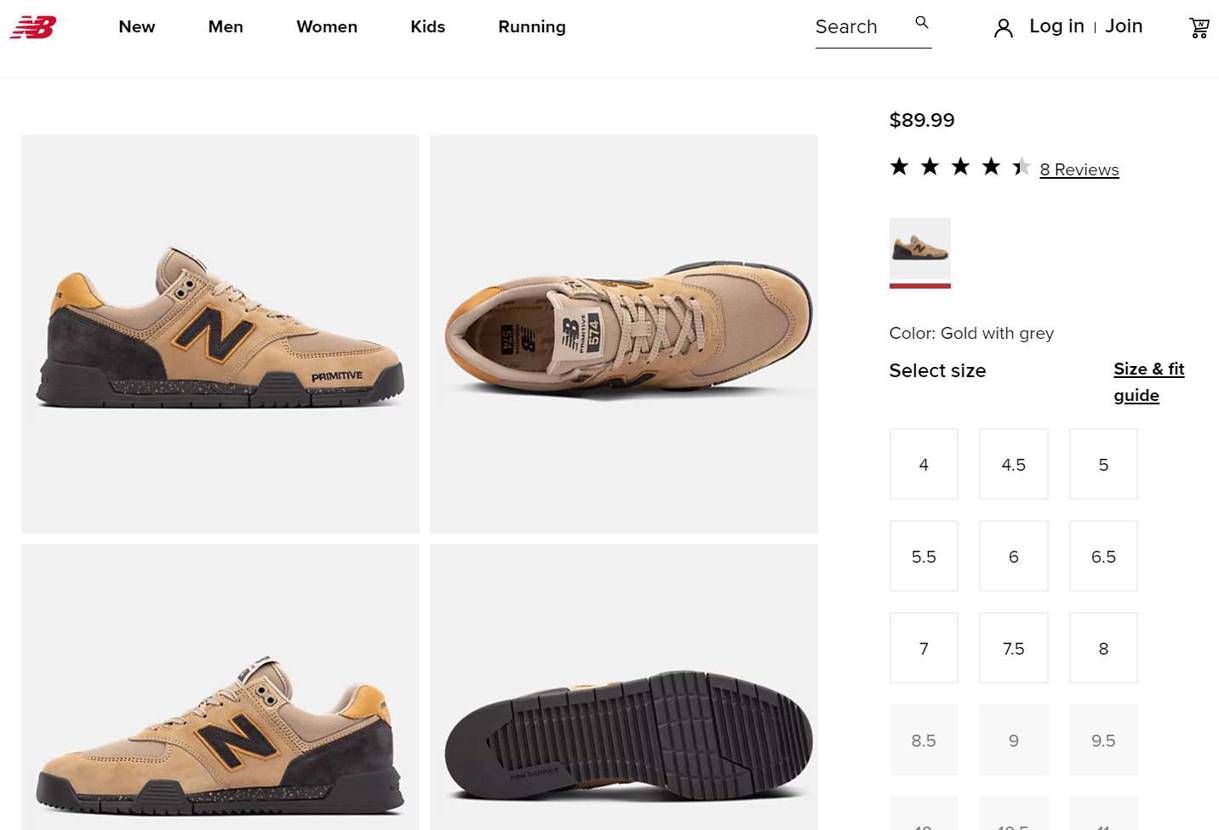
Task: Select shoe size 6.5
Action: [1103, 556]
